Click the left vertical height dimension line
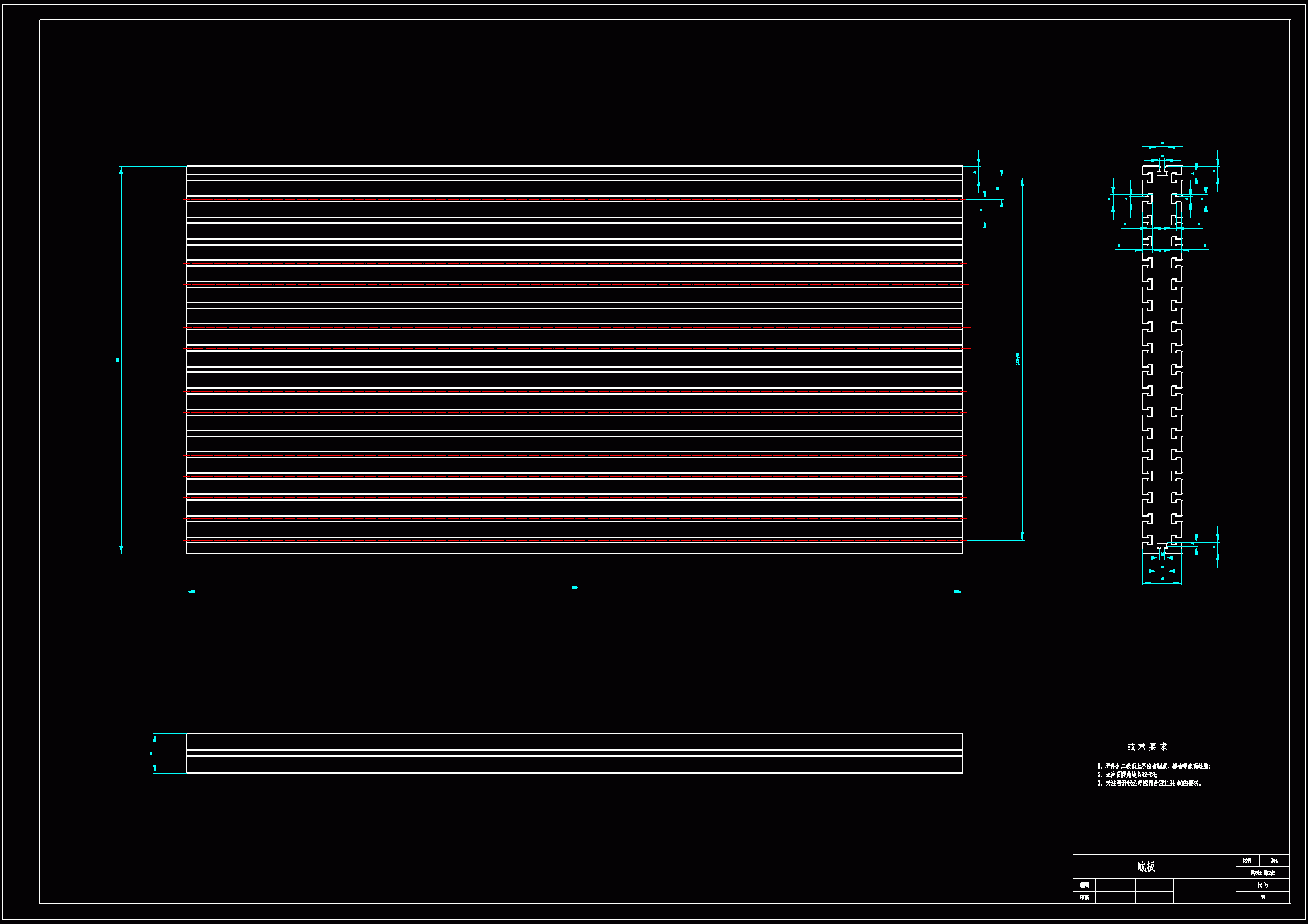Viewport: 1308px width, 924px height. point(121,360)
